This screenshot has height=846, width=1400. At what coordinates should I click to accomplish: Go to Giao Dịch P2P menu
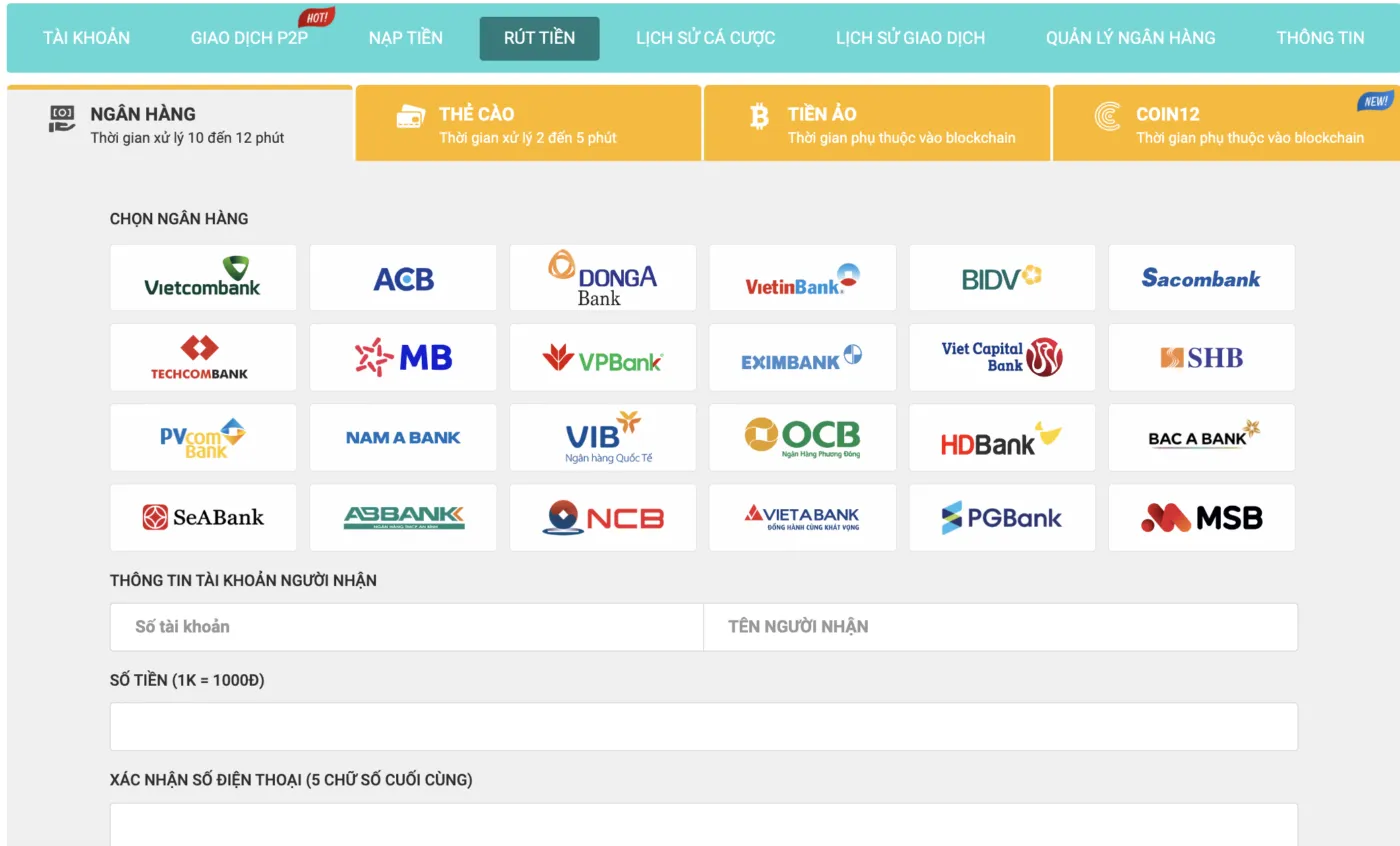point(250,38)
